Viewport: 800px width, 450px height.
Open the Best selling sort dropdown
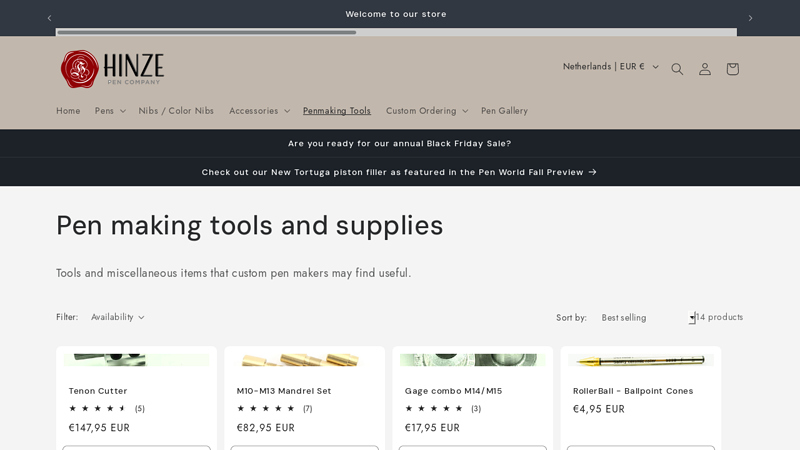(648, 317)
